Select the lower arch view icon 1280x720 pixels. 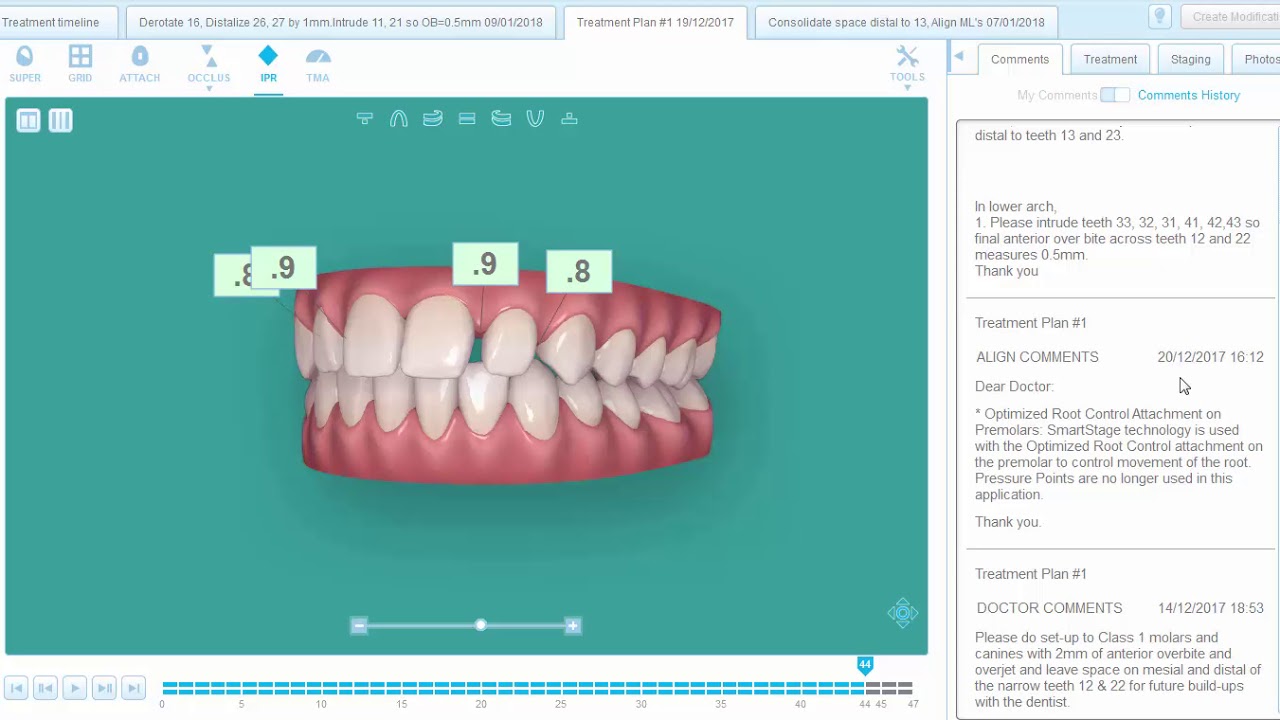[535, 119]
